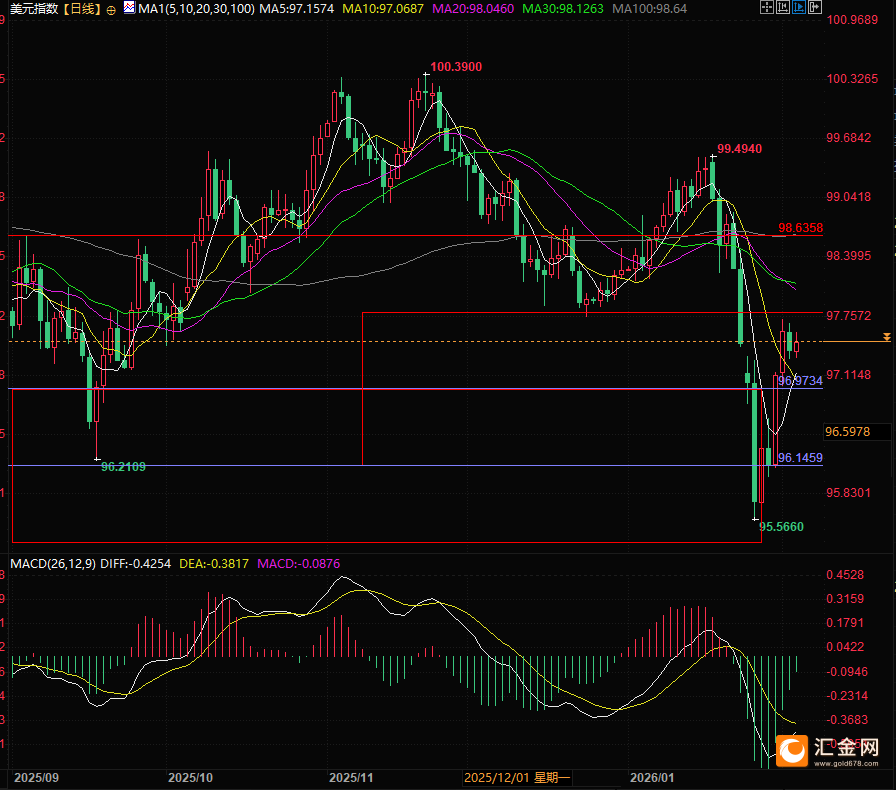Click the double-arrow current price marker
Screen dimensions: 896x790
[x=886, y=339]
